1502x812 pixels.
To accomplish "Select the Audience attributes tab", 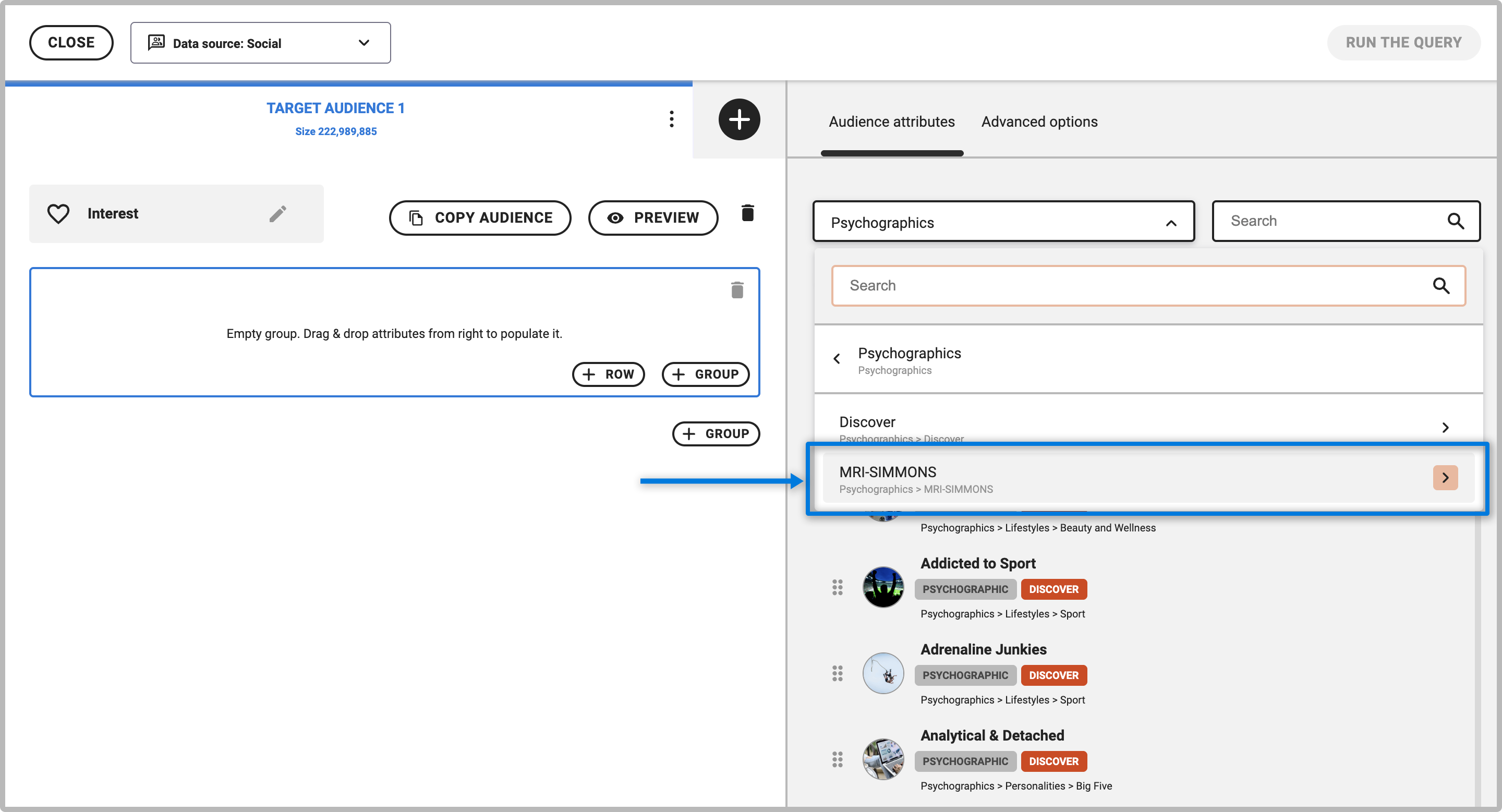I will [891, 122].
